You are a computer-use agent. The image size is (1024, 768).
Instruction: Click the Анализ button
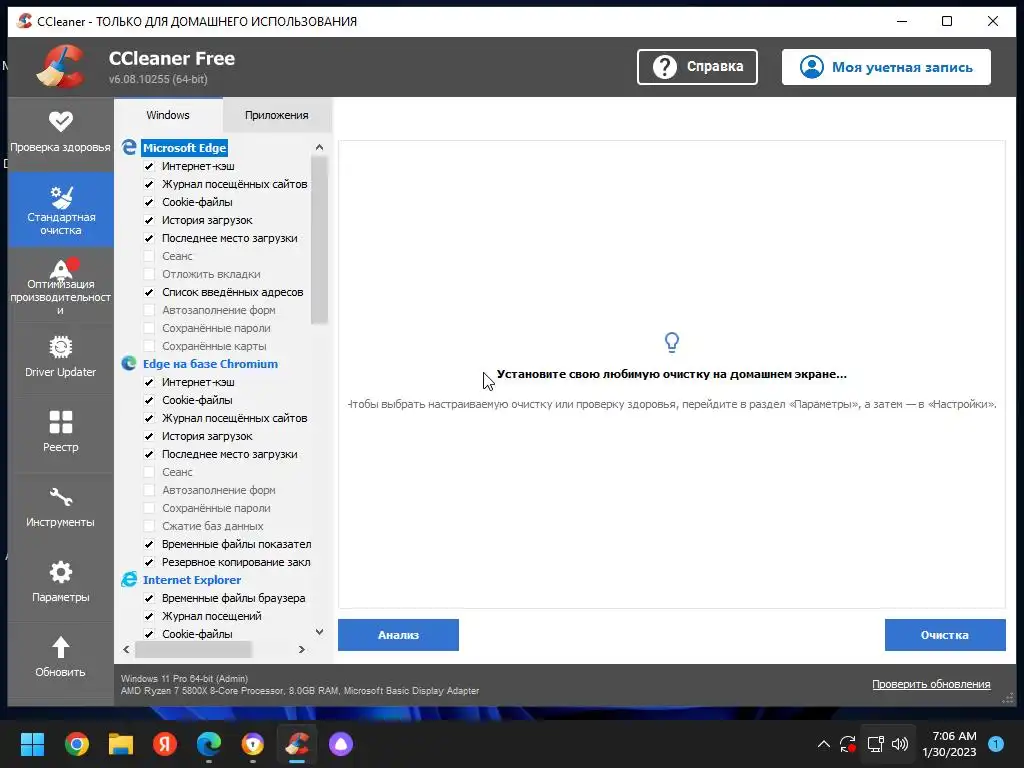coord(398,635)
